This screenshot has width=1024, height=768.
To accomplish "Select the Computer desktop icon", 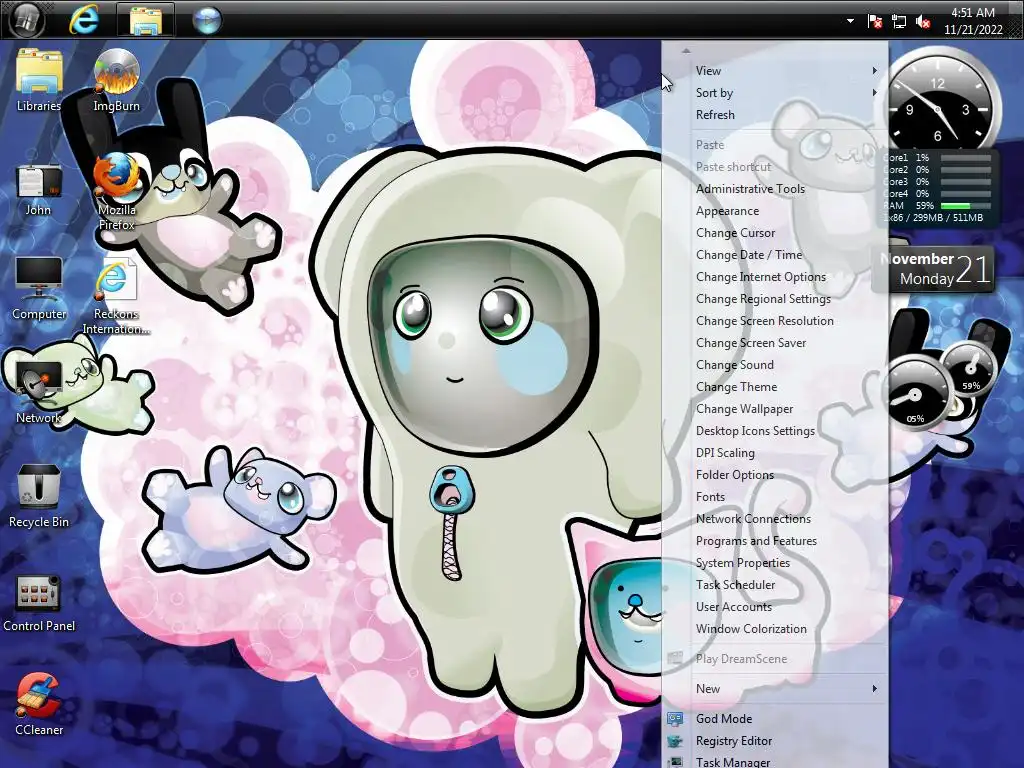I will pos(39,288).
